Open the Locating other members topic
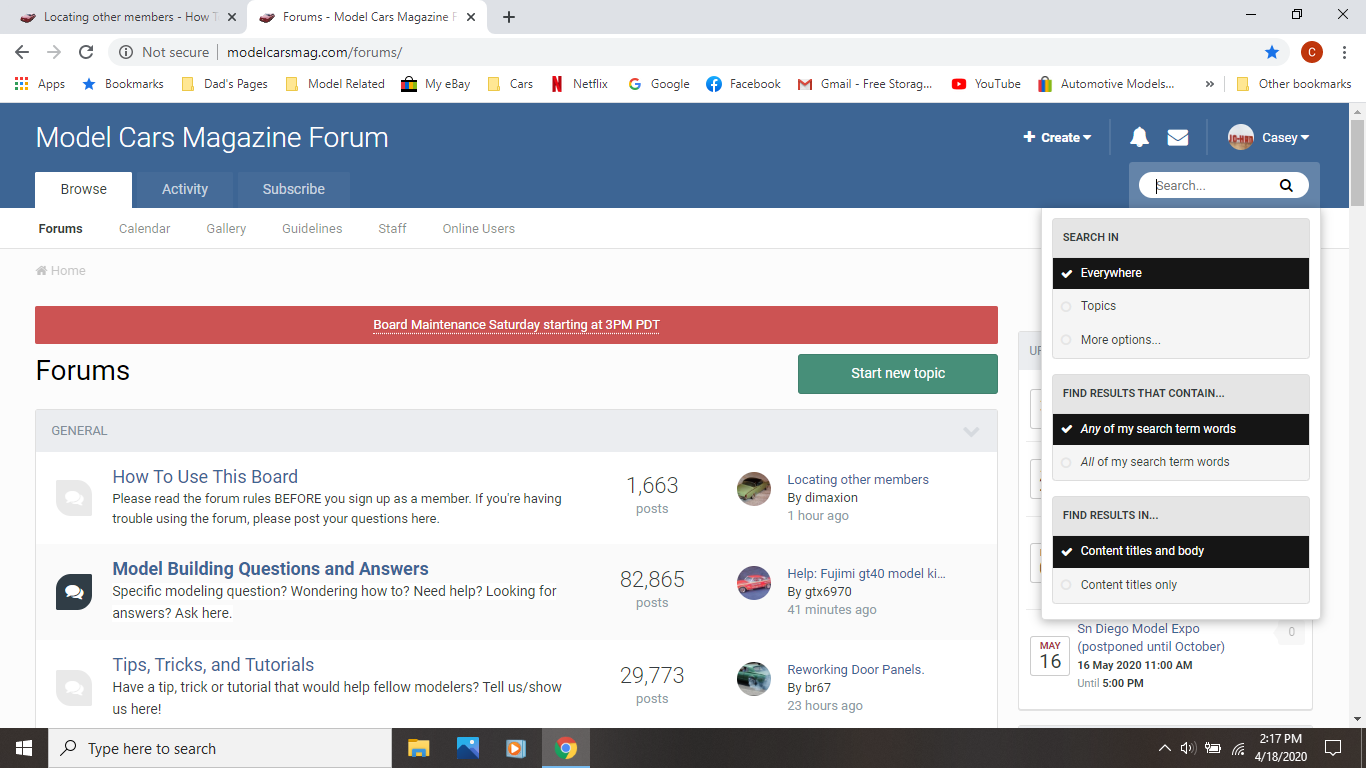The image size is (1366, 768). click(858, 480)
